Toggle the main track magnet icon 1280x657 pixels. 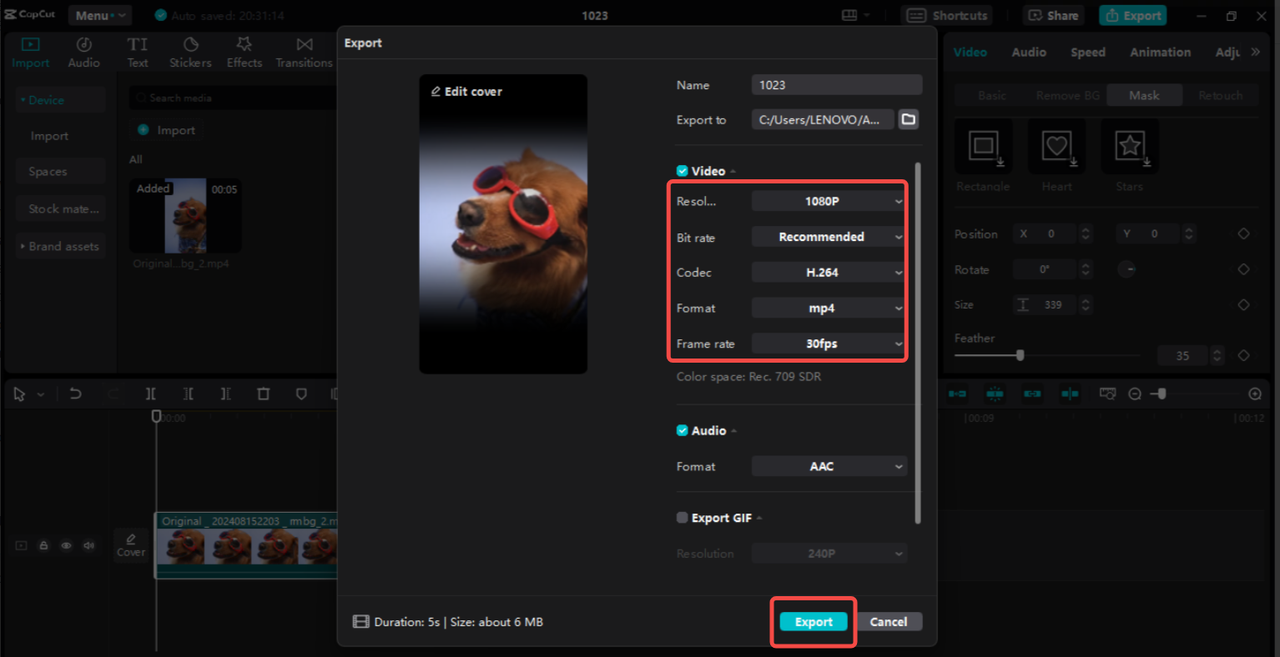pos(957,394)
